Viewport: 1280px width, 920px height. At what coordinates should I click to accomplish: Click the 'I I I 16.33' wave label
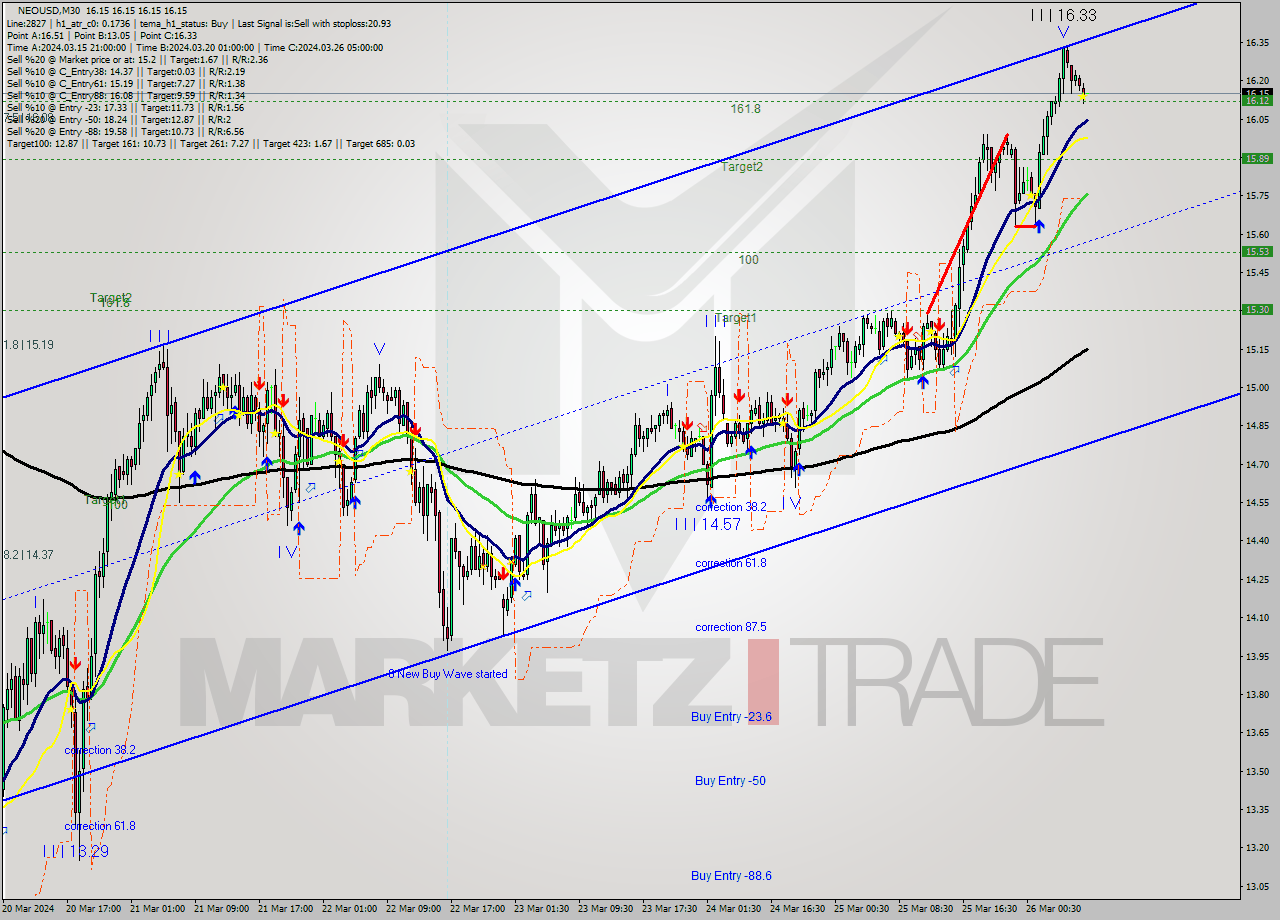click(1064, 15)
